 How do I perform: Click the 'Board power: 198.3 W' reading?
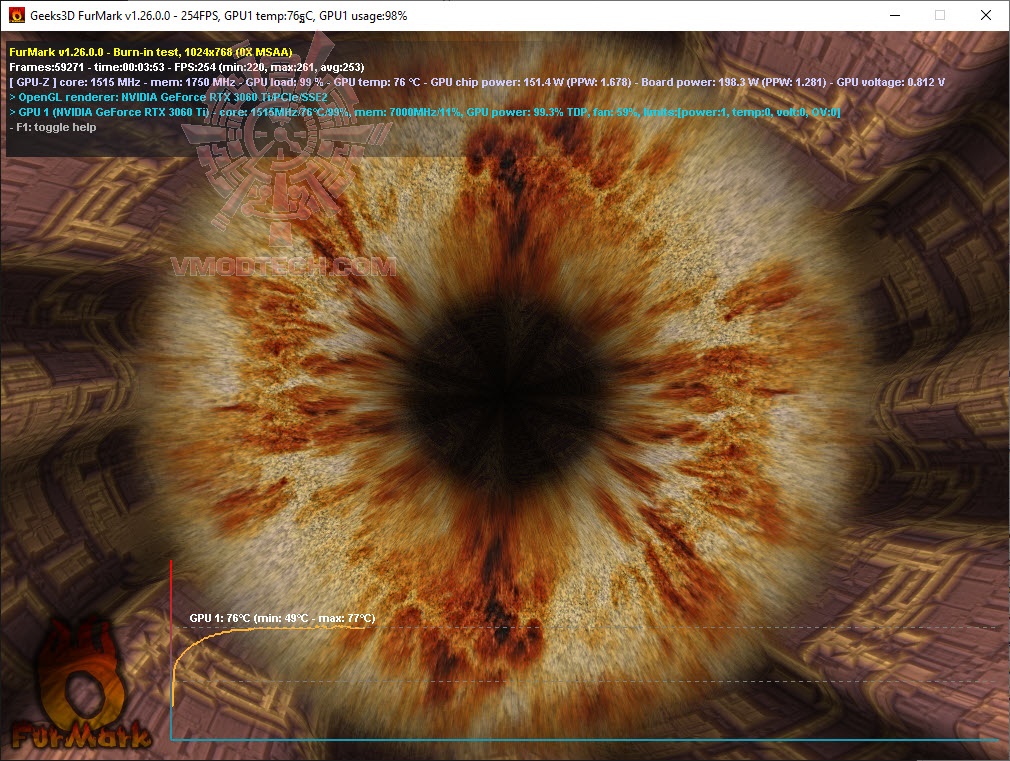700,82
